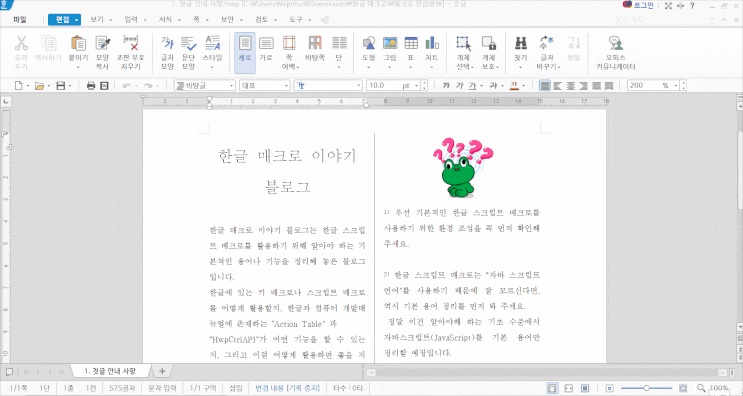
Task: Click the 붙이기 (Paste) clipboard icon
Action: click(78, 44)
